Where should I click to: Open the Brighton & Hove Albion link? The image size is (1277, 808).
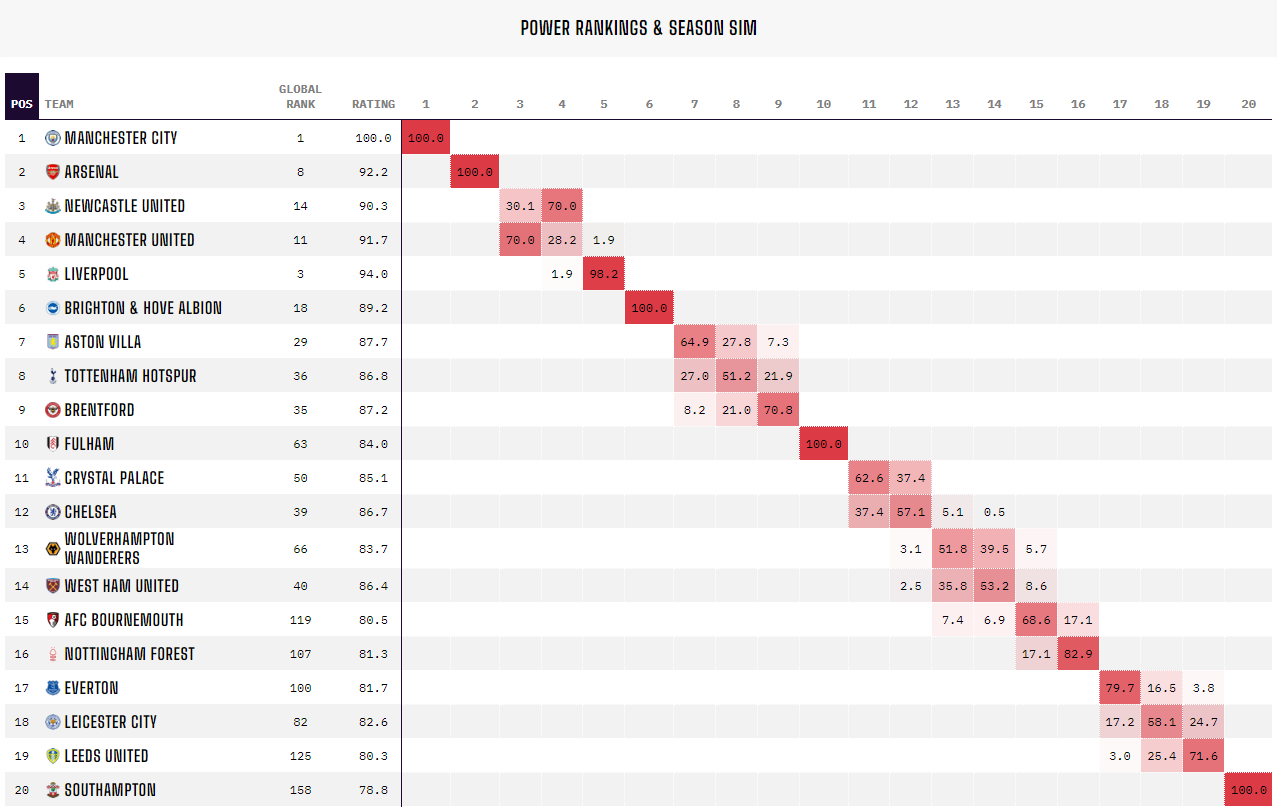click(x=143, y=308)
